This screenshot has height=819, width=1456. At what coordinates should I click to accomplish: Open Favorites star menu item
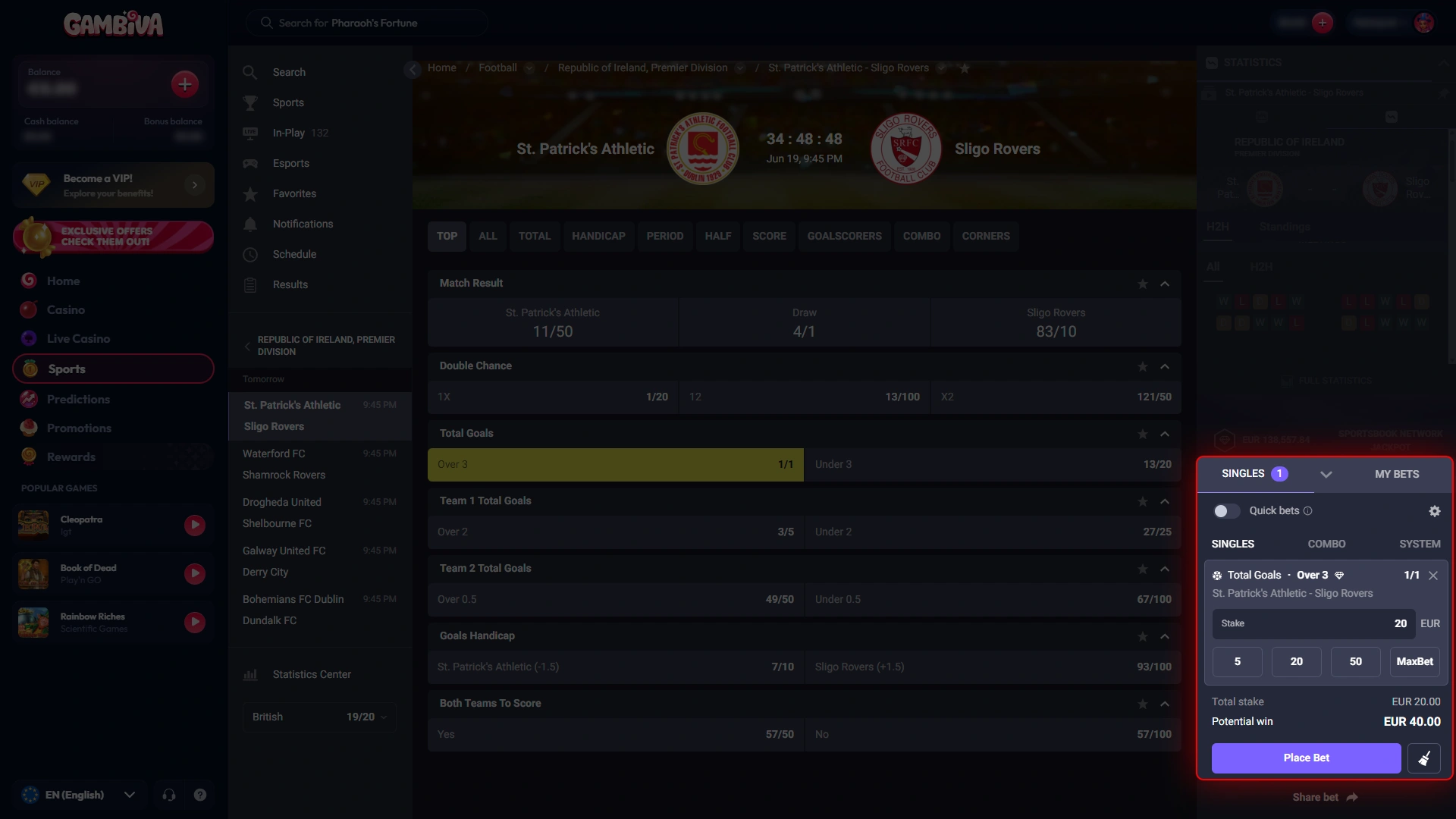click(249, 193)
